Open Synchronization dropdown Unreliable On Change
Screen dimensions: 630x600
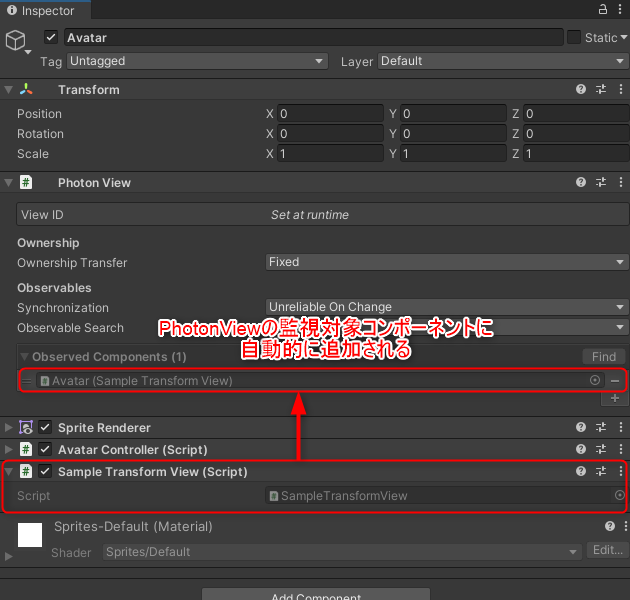447,307
